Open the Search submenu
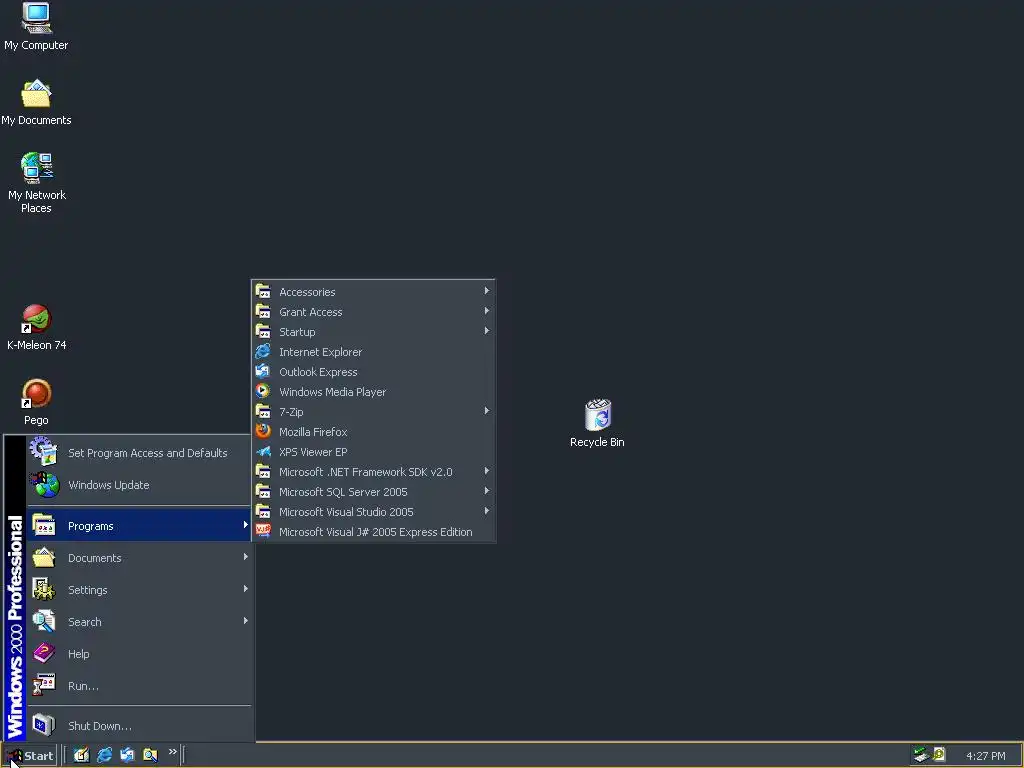Viewport: 1024px width, 768px height. tap(139, 622)
